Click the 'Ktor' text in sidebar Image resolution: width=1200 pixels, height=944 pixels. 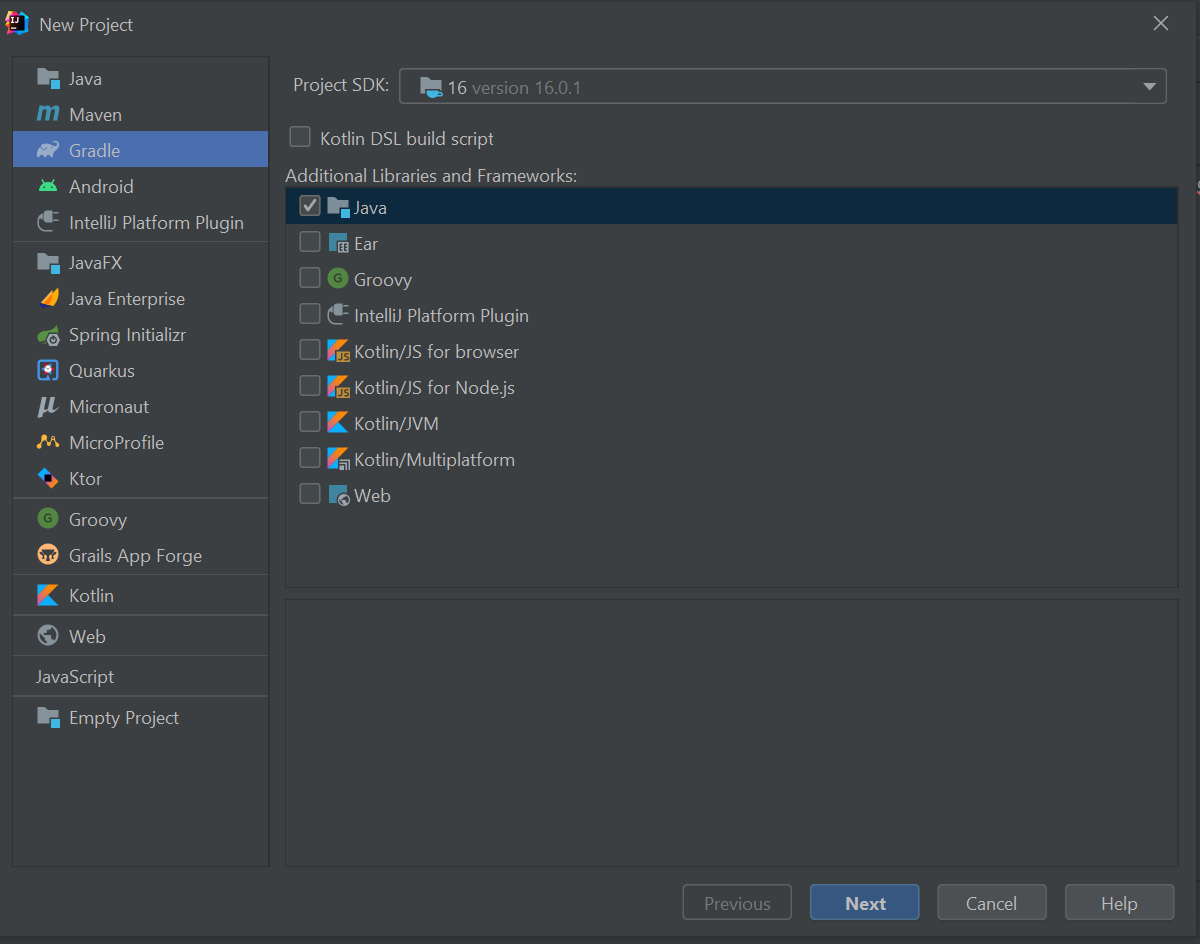coord(85,478)
